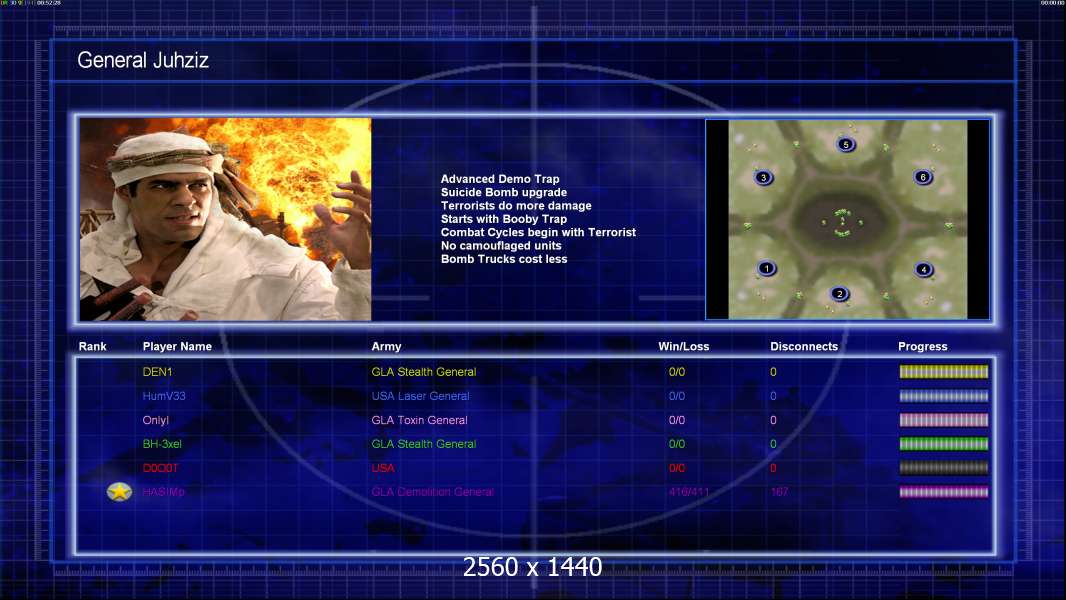This screenshot has height=600, width=1066.
Task: Click Advanced Demo Trap ability text
Action: [x=500, y=179]
